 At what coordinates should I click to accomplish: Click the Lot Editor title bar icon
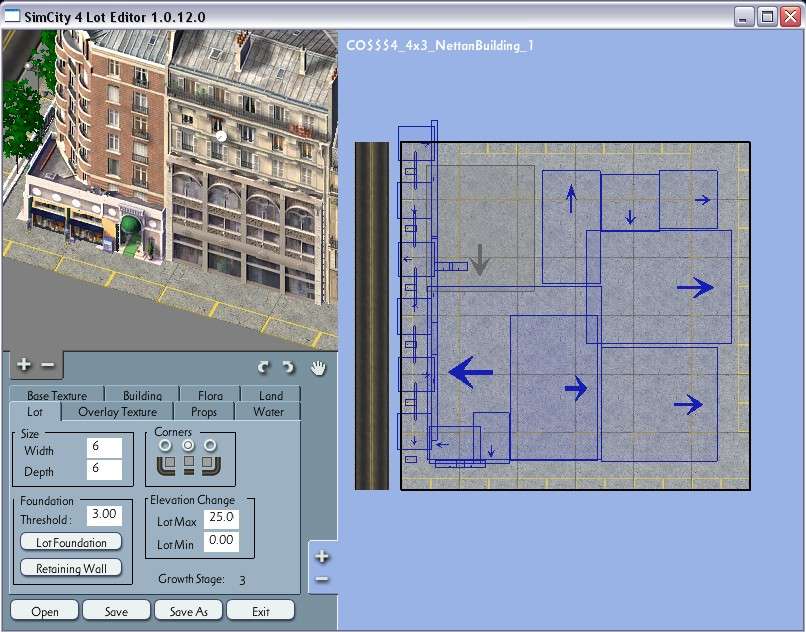(12, 16)
